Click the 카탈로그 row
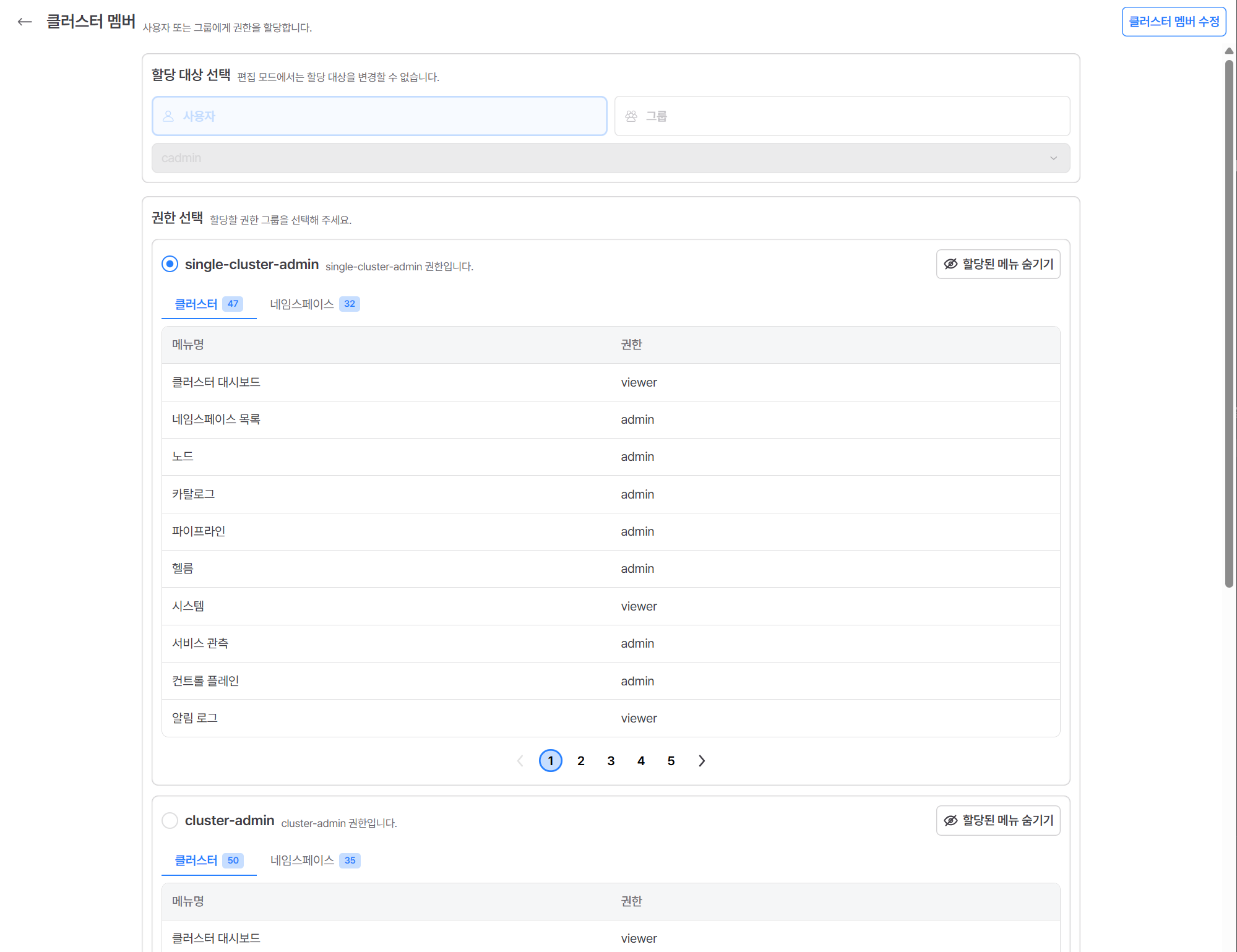1237x952 pixels. pyautogui.click(x=611, y=495)
